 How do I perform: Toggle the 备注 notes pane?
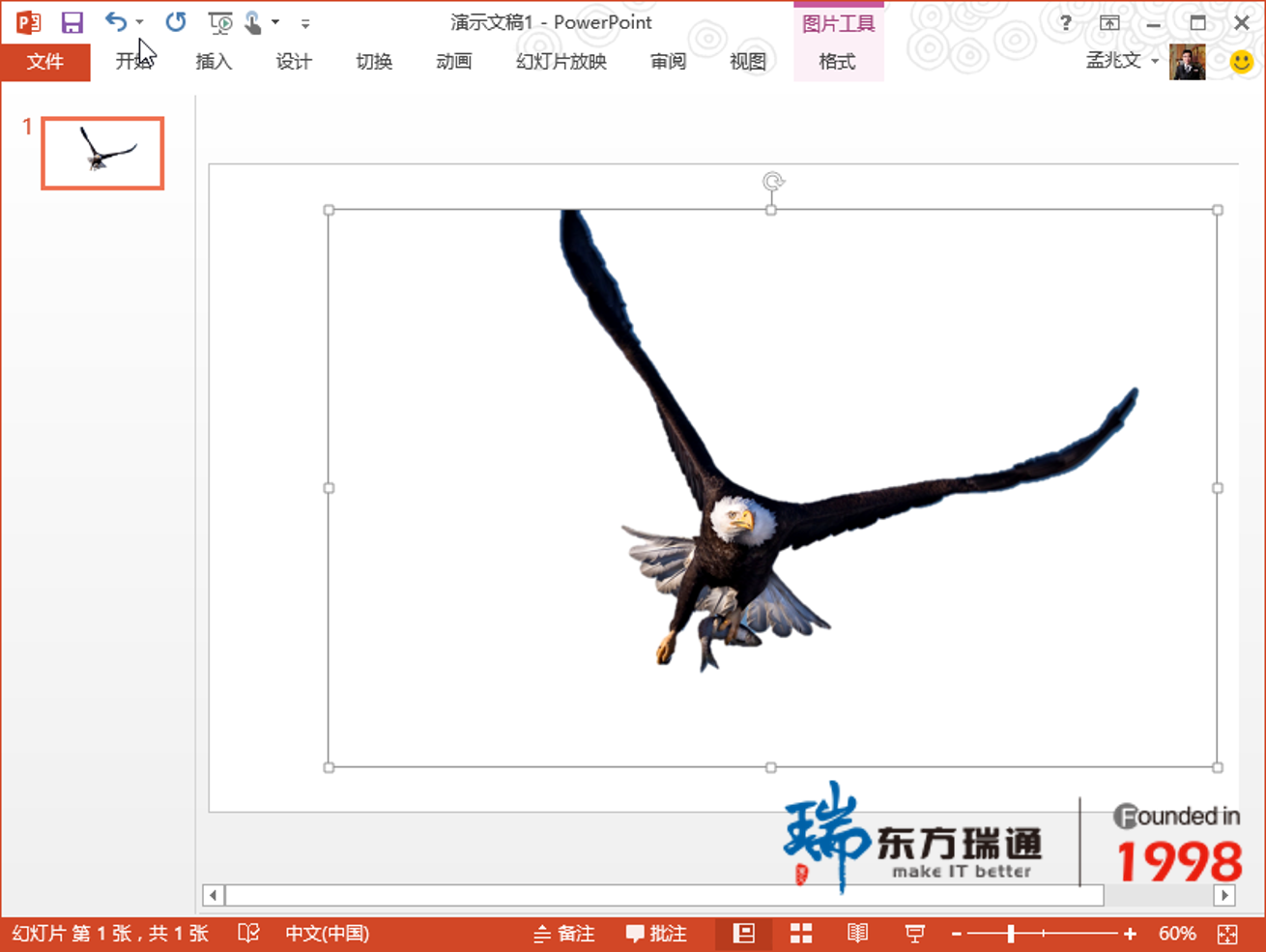click(x=564, y=934)
